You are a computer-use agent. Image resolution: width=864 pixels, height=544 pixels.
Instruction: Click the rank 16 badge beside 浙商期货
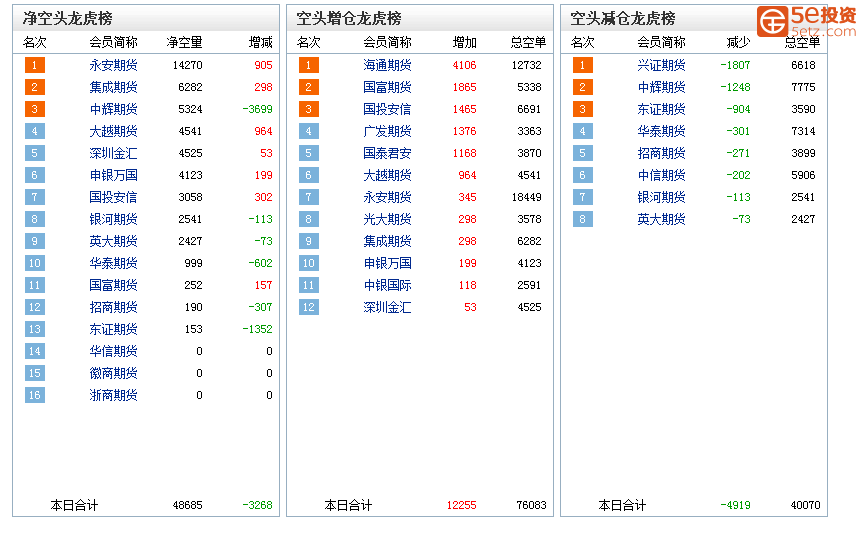pyautogui.click(x=35, y=395)
